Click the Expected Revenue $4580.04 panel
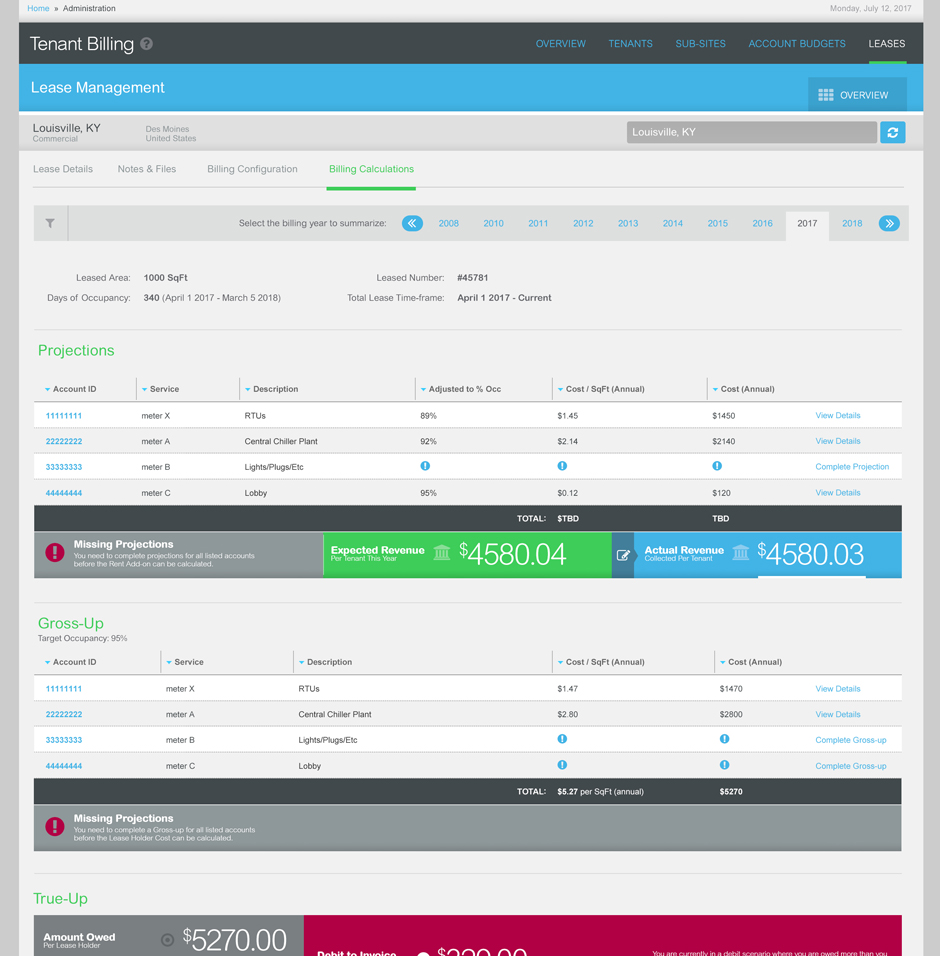The width and height of the screenshot is (940, 956). (x=467, y=555)
